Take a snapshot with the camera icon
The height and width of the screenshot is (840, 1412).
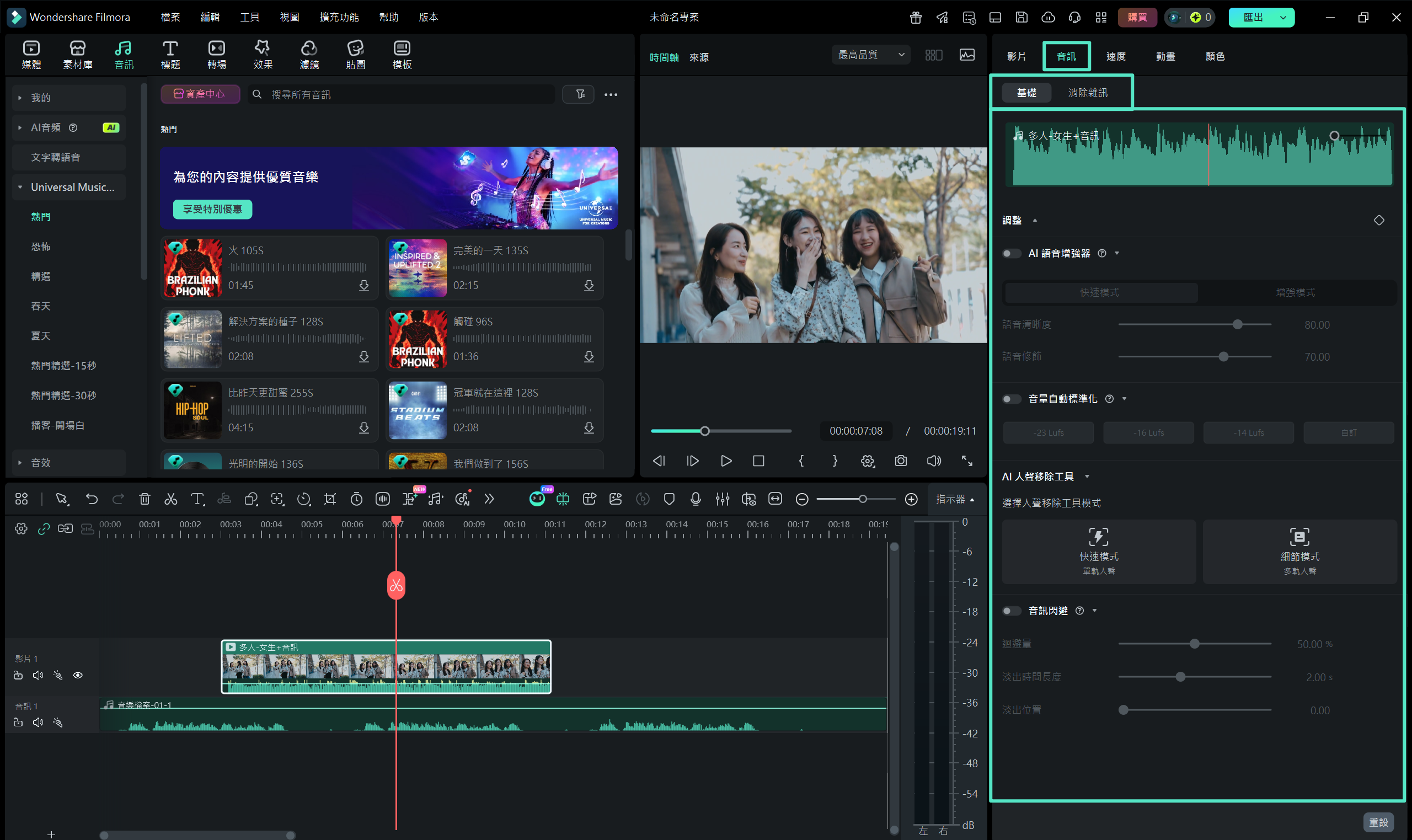(x=900, y=461)
